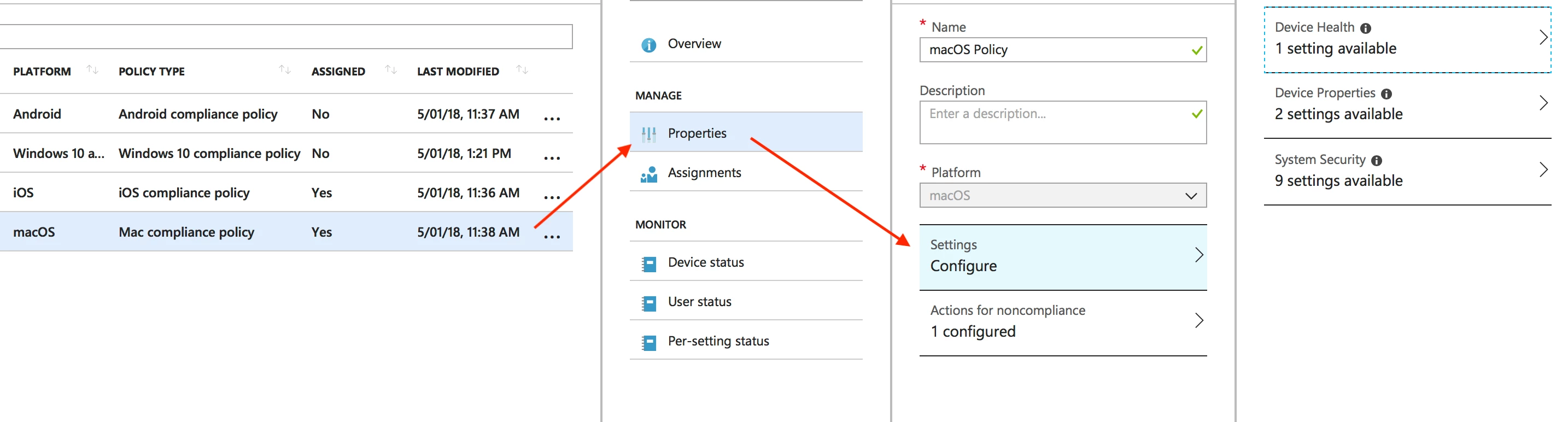1568x422 pixels.
Task: Click the No assigned value for Android
Action: pos(320,114)
